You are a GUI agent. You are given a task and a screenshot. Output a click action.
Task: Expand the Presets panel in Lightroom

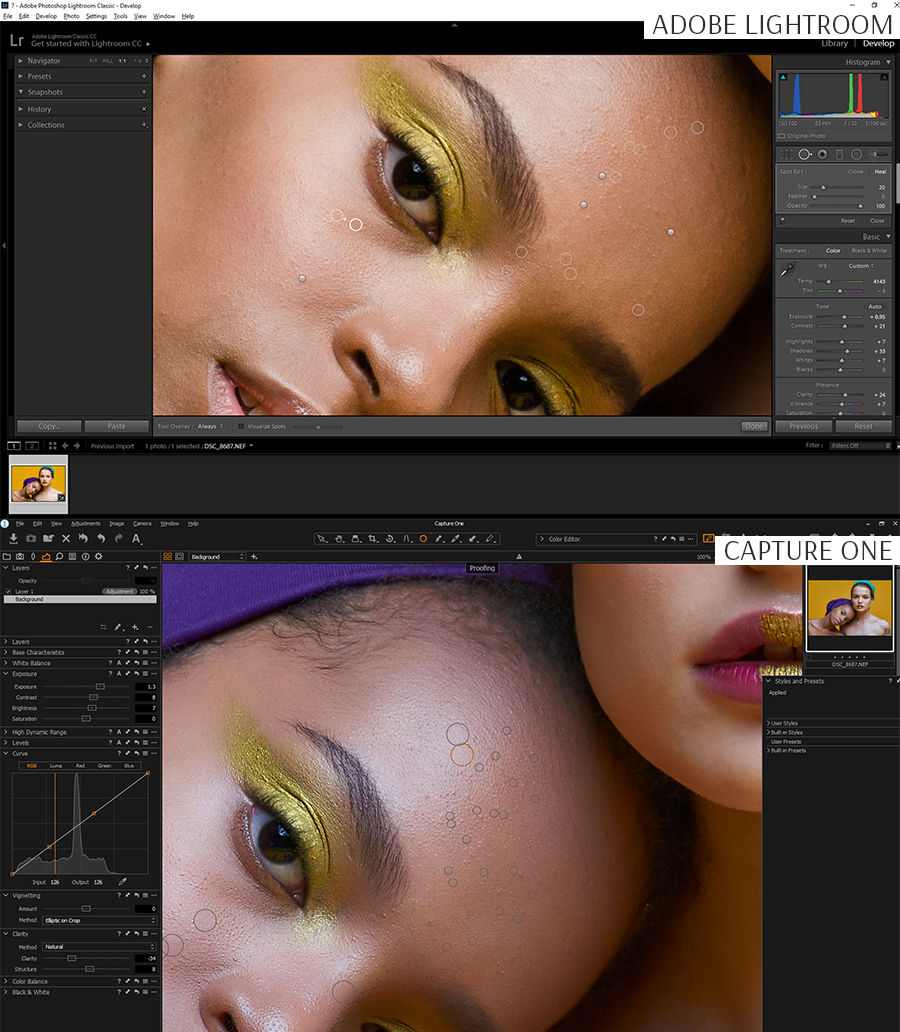coord(21,76)
